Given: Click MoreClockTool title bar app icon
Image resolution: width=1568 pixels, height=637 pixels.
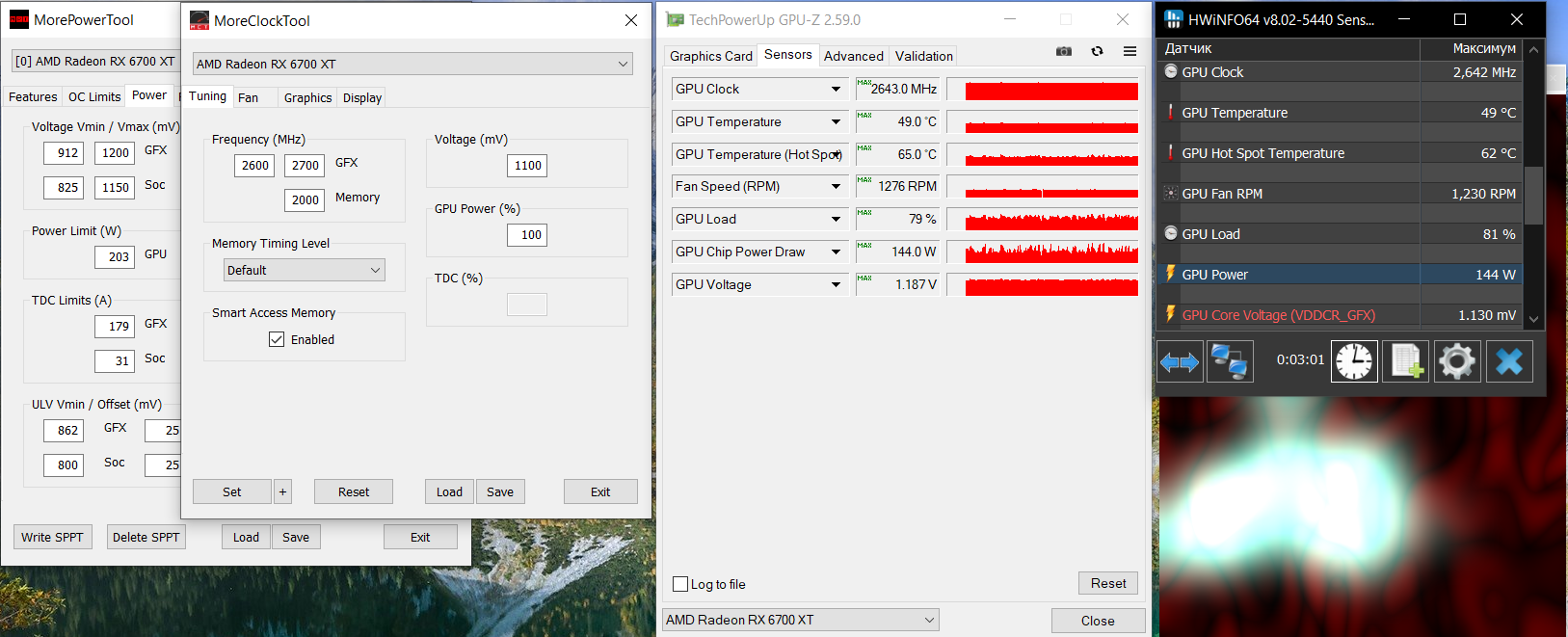Looking at the screenshot, I should 199,20.
